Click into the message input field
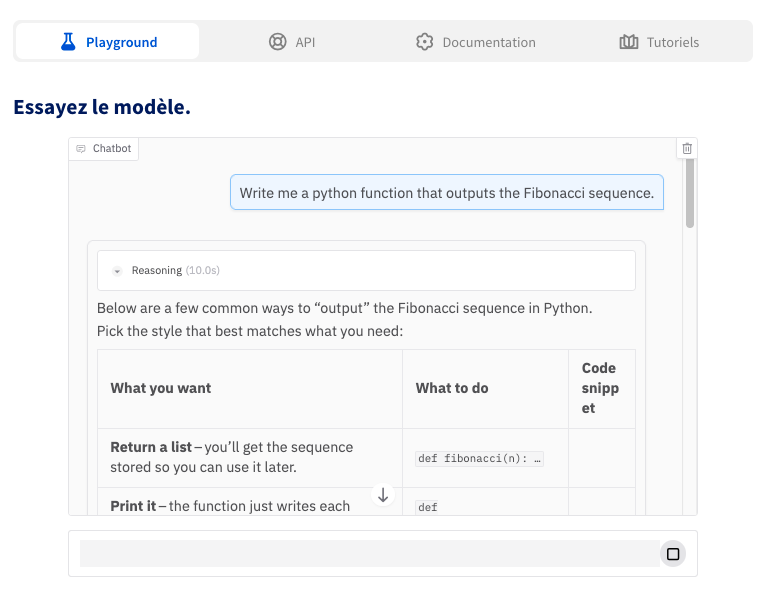770x590 pixels. pyautogui.click(x=368, y=554)
